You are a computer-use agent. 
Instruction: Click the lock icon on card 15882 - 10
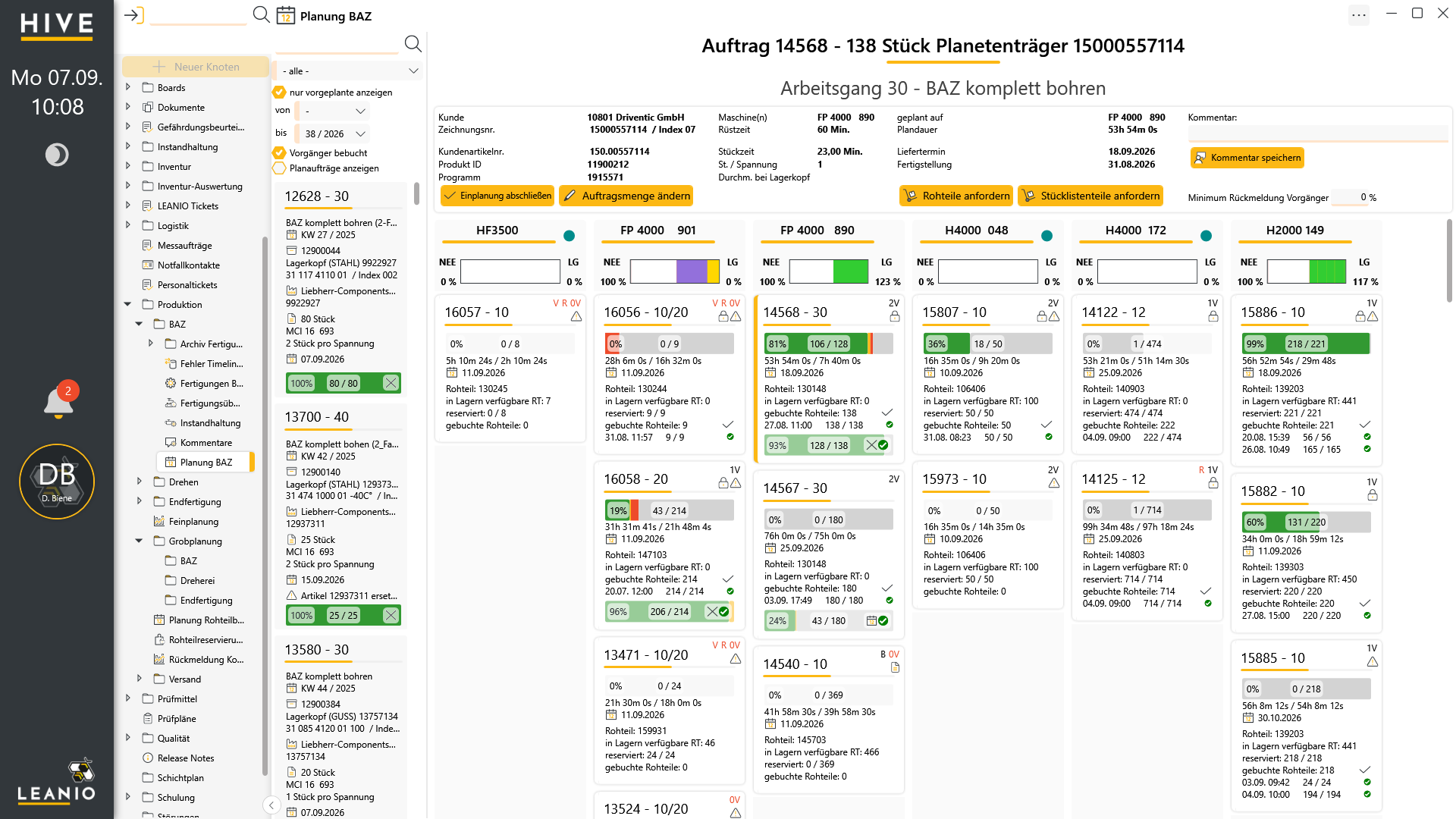(x=1373, y=495)
